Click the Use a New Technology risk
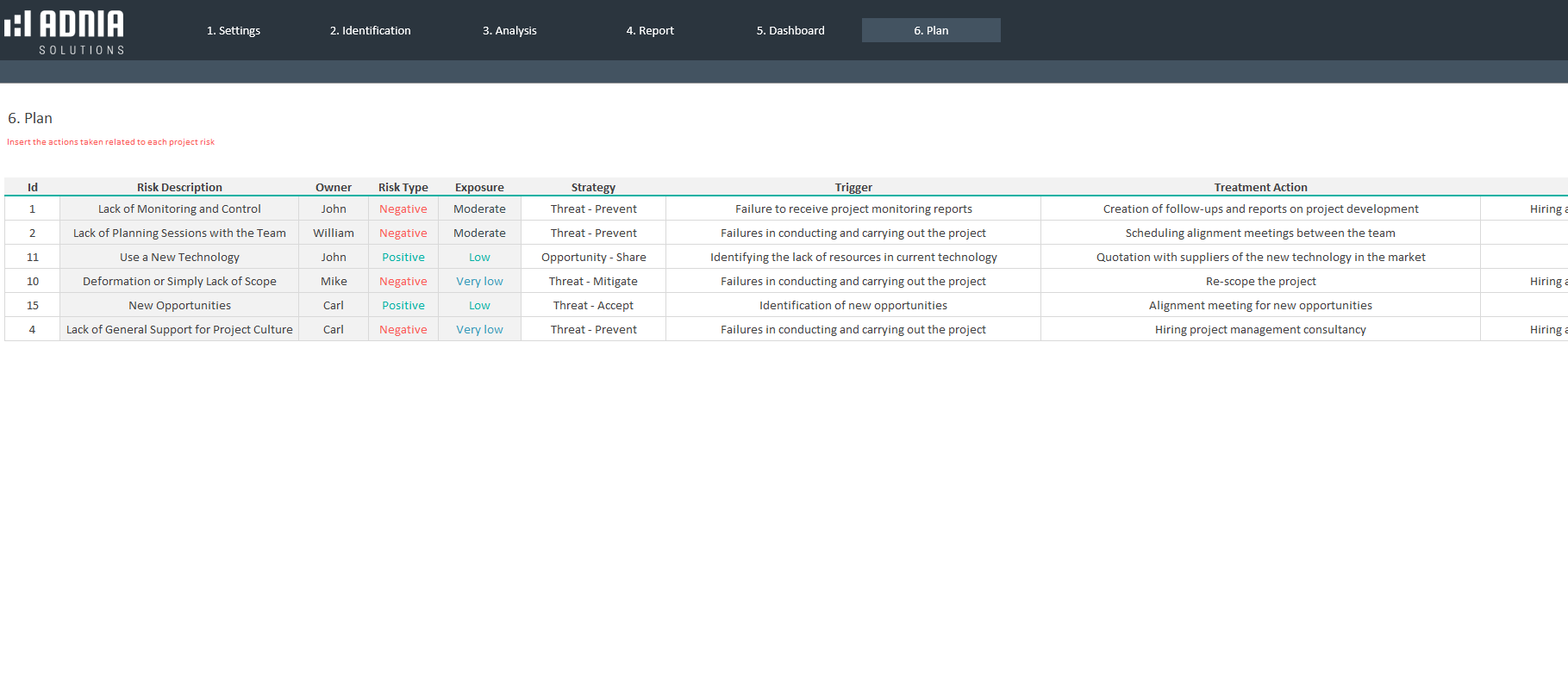 click(179, 257)
